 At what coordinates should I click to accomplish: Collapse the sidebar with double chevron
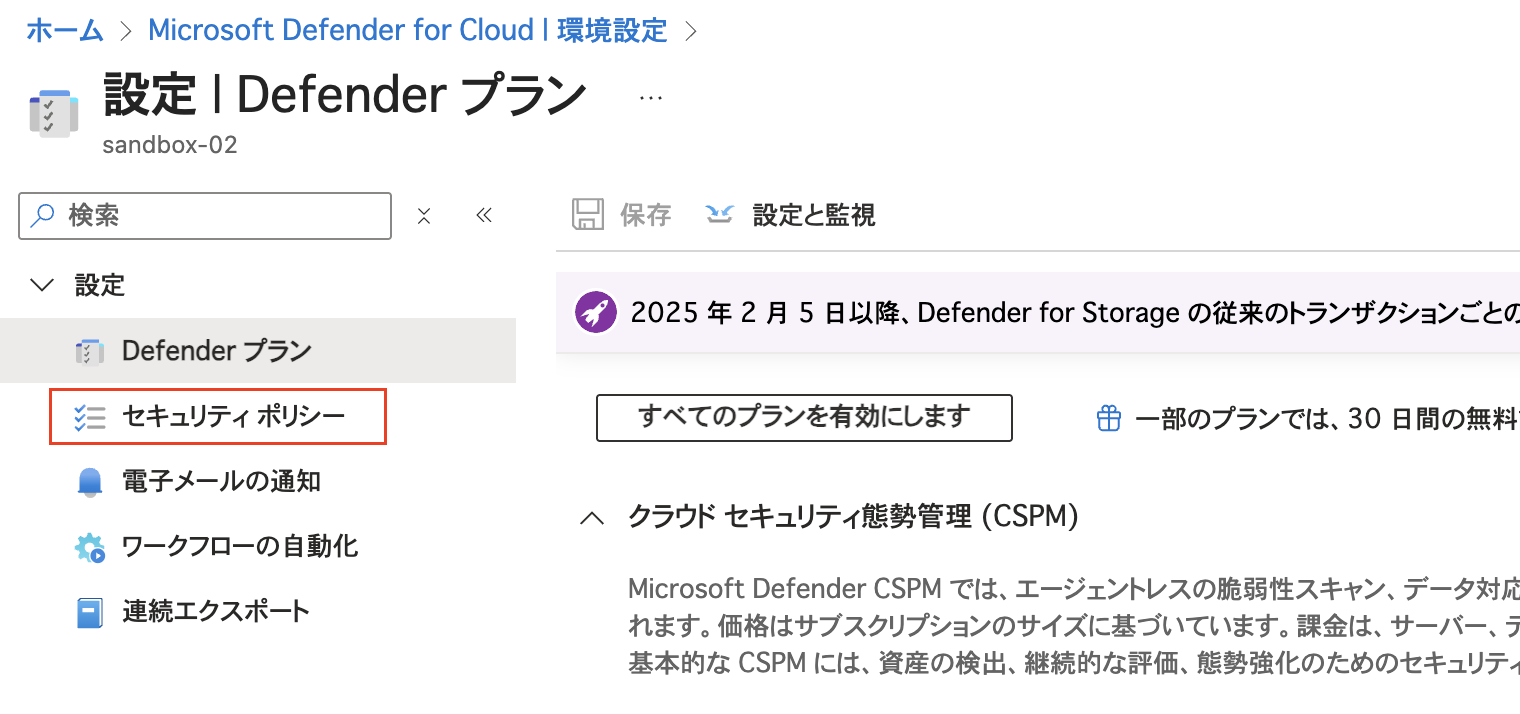pos(485,215)
